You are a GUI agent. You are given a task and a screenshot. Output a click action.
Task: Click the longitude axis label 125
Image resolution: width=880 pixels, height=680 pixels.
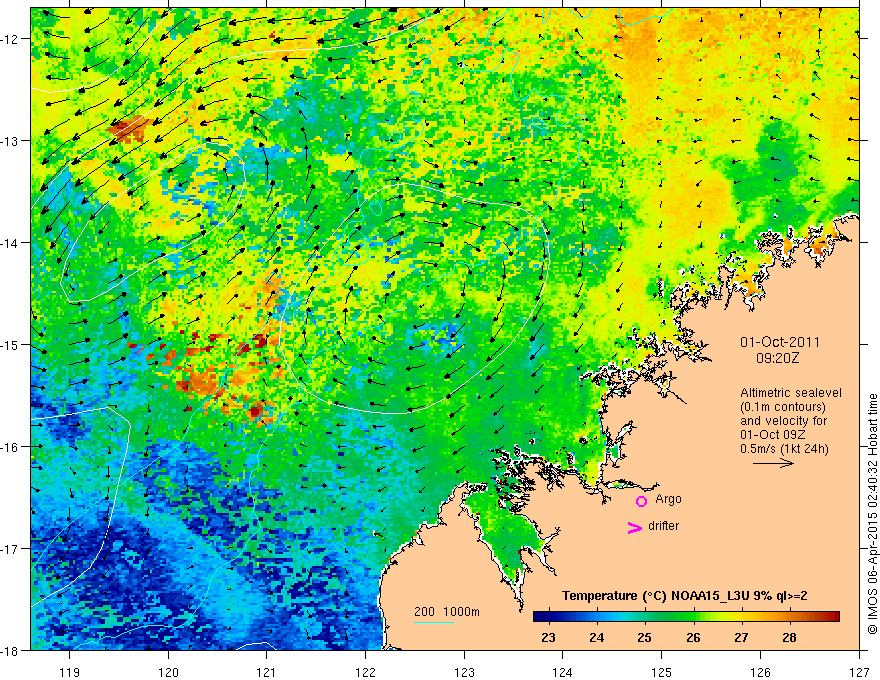click(x=662, y=672)
